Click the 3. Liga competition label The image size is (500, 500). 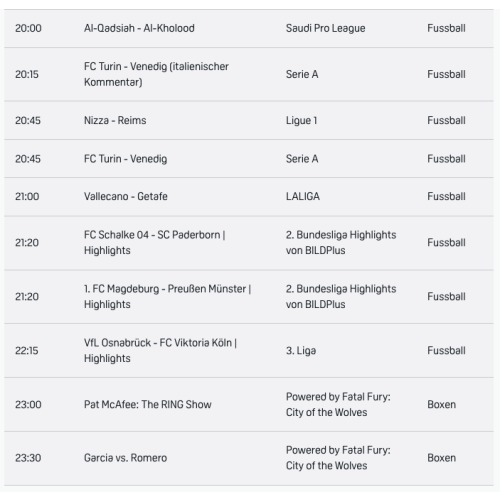click(301, 351)
